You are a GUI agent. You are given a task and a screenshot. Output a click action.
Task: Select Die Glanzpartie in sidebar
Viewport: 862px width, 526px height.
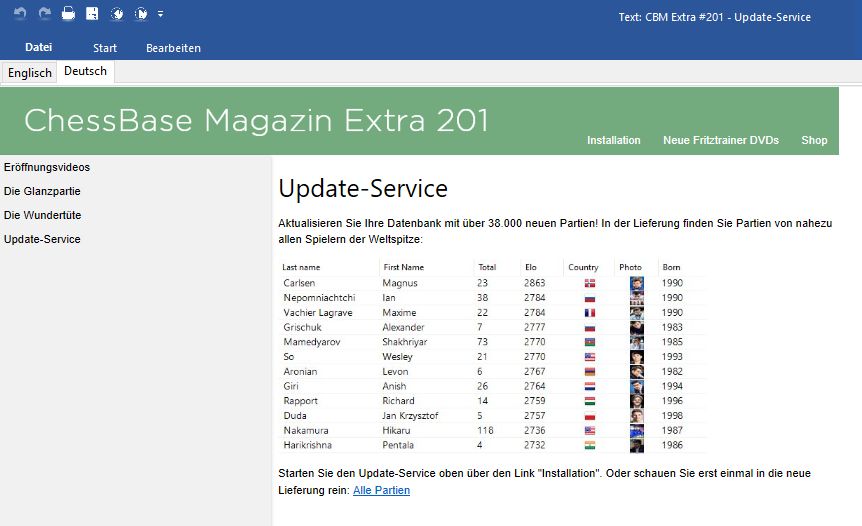coord(42,191)
